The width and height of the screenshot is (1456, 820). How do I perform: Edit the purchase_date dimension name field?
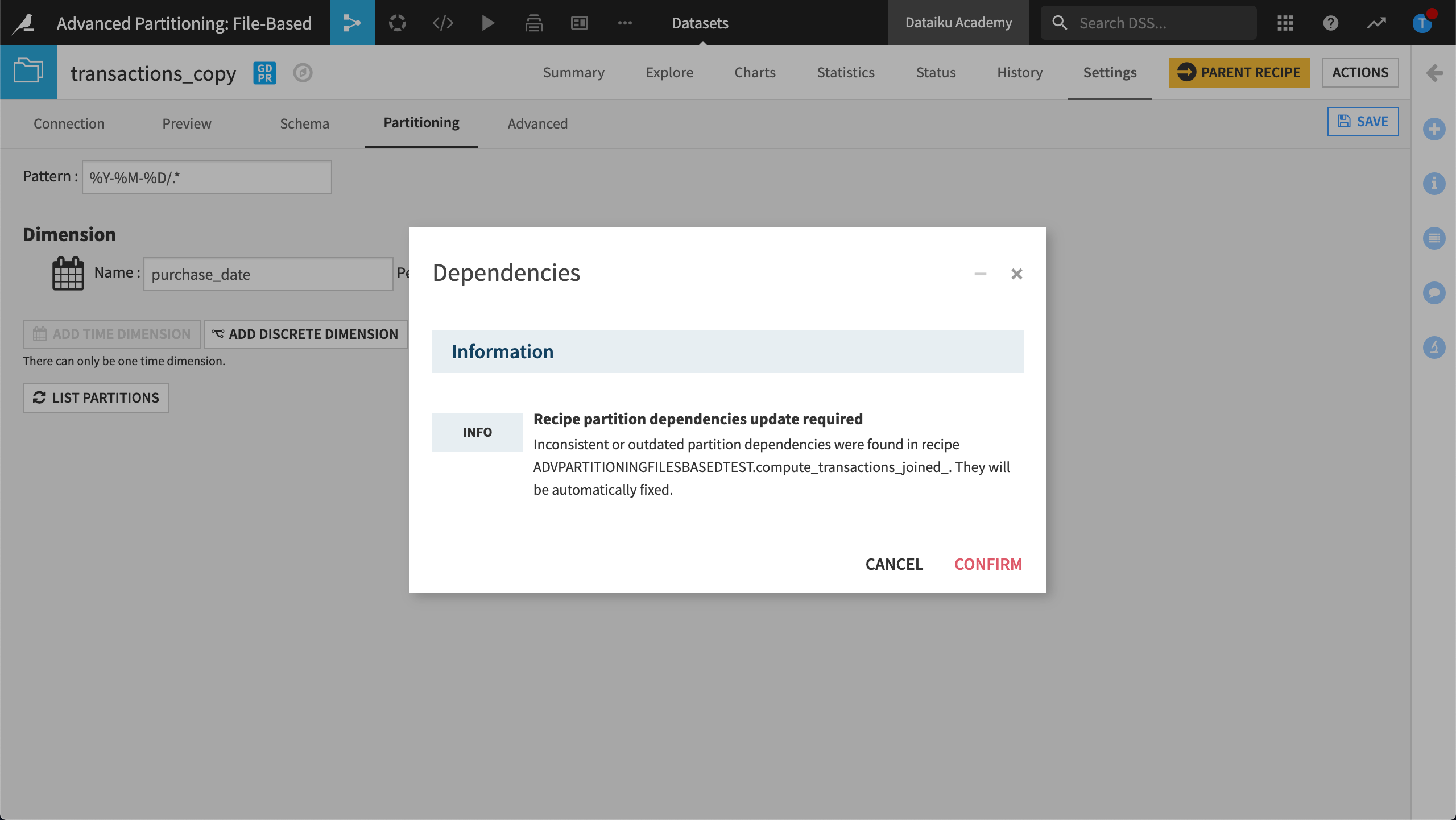click(267, 274)
